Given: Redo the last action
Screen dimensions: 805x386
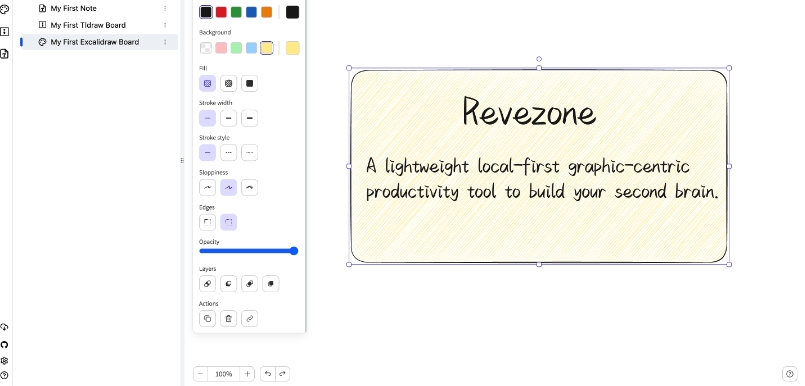Looking at the screenshot, I should coord(282,374).
